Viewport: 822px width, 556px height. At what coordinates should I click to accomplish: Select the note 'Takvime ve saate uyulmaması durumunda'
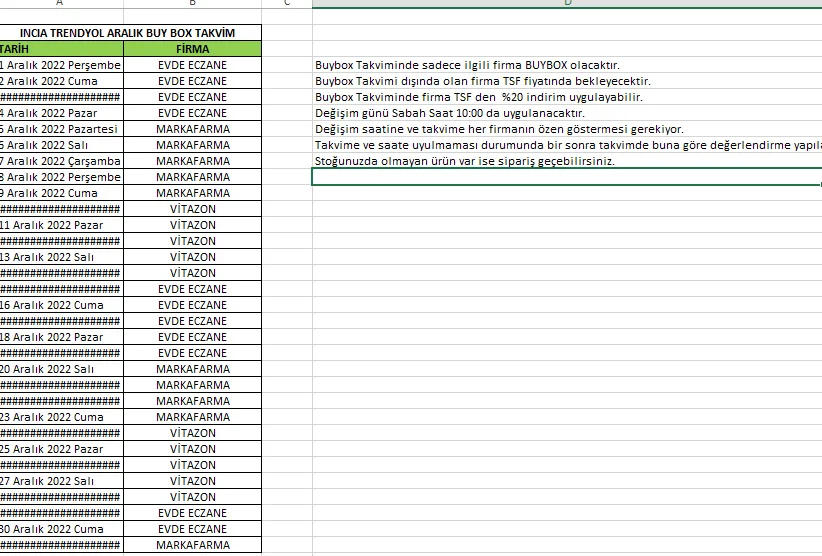click(568, 145)
